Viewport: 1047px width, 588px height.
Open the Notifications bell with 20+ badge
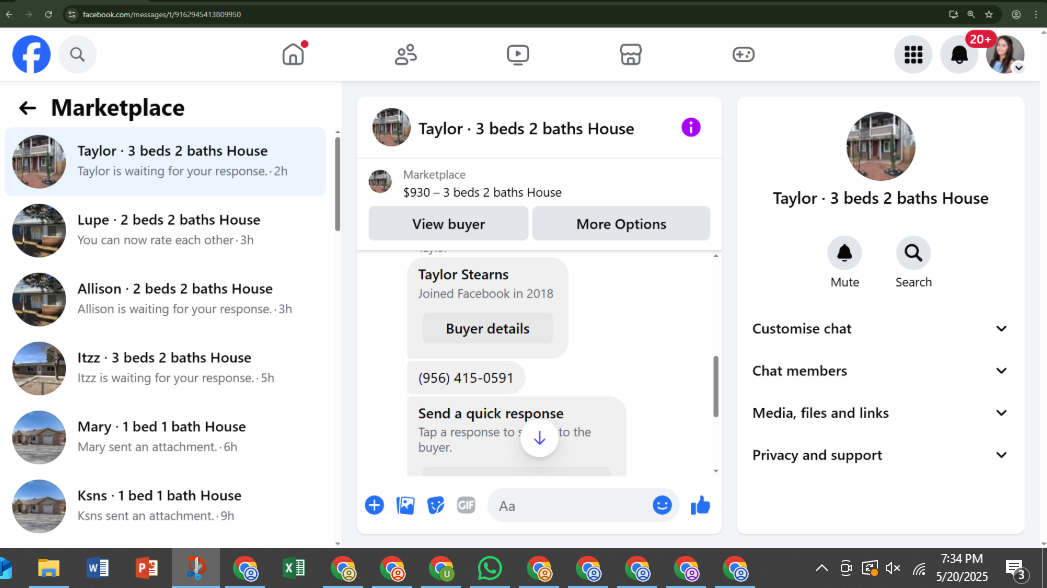pos(960,54)
